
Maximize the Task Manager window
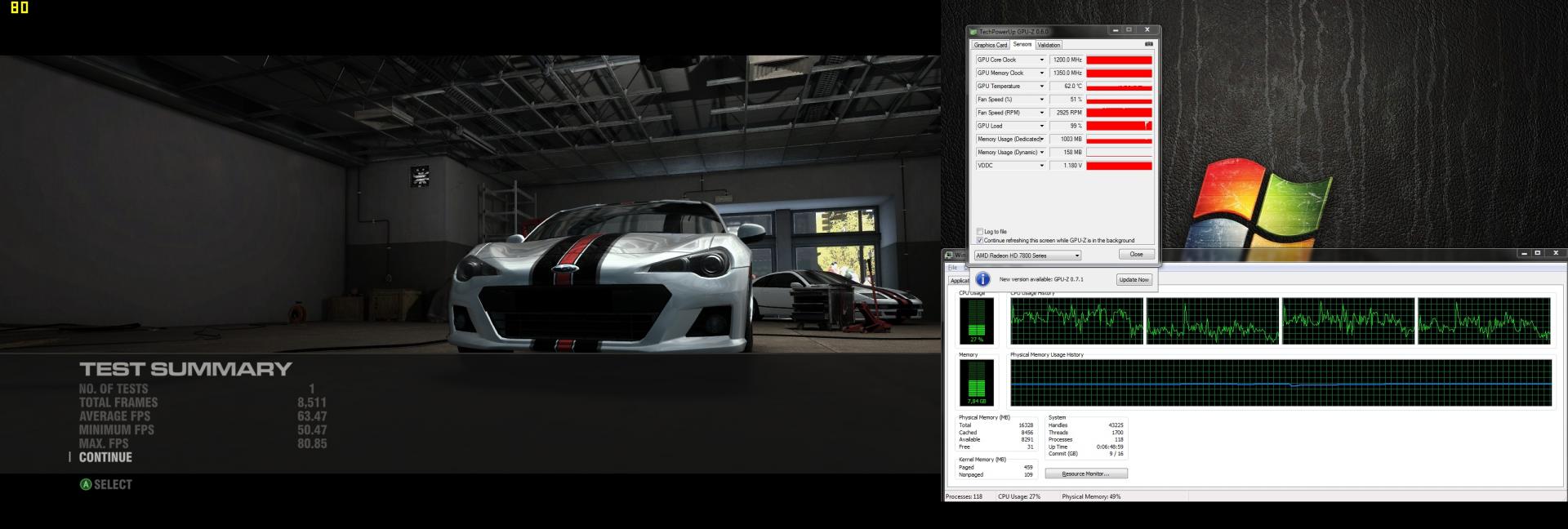coord(1537,254)
